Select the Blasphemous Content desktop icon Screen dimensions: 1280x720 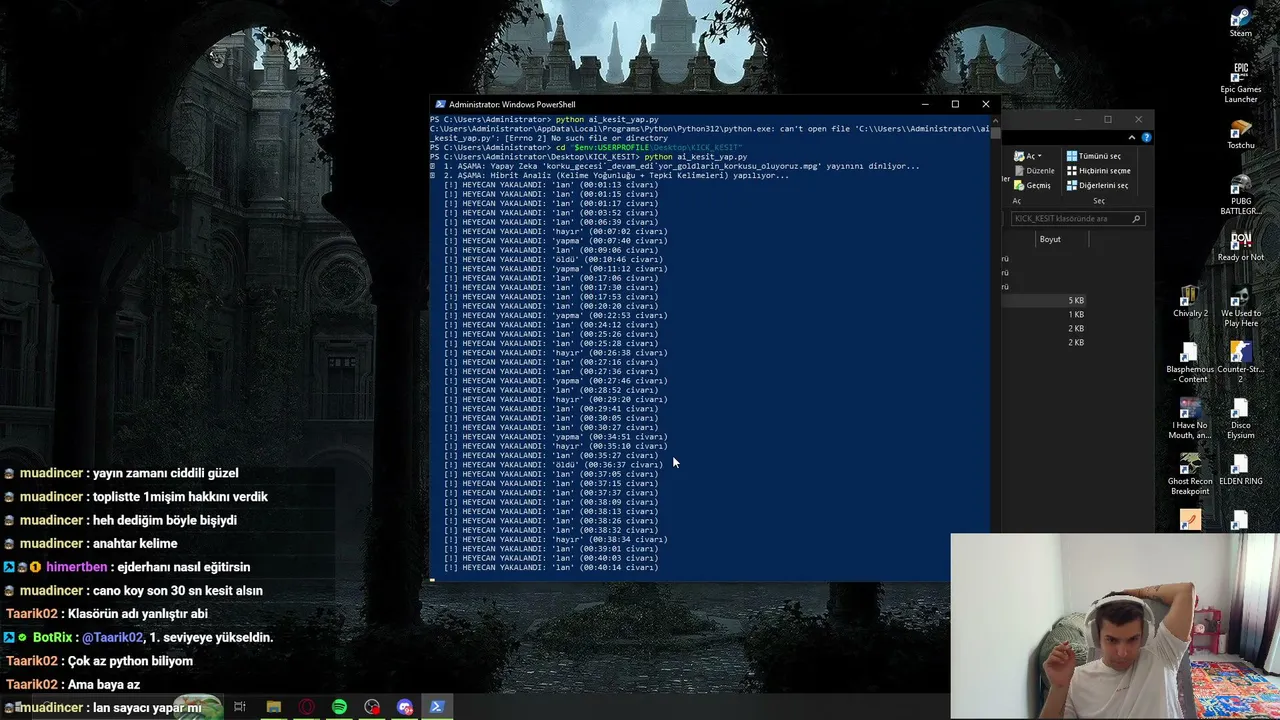[x=1190, y=362]
